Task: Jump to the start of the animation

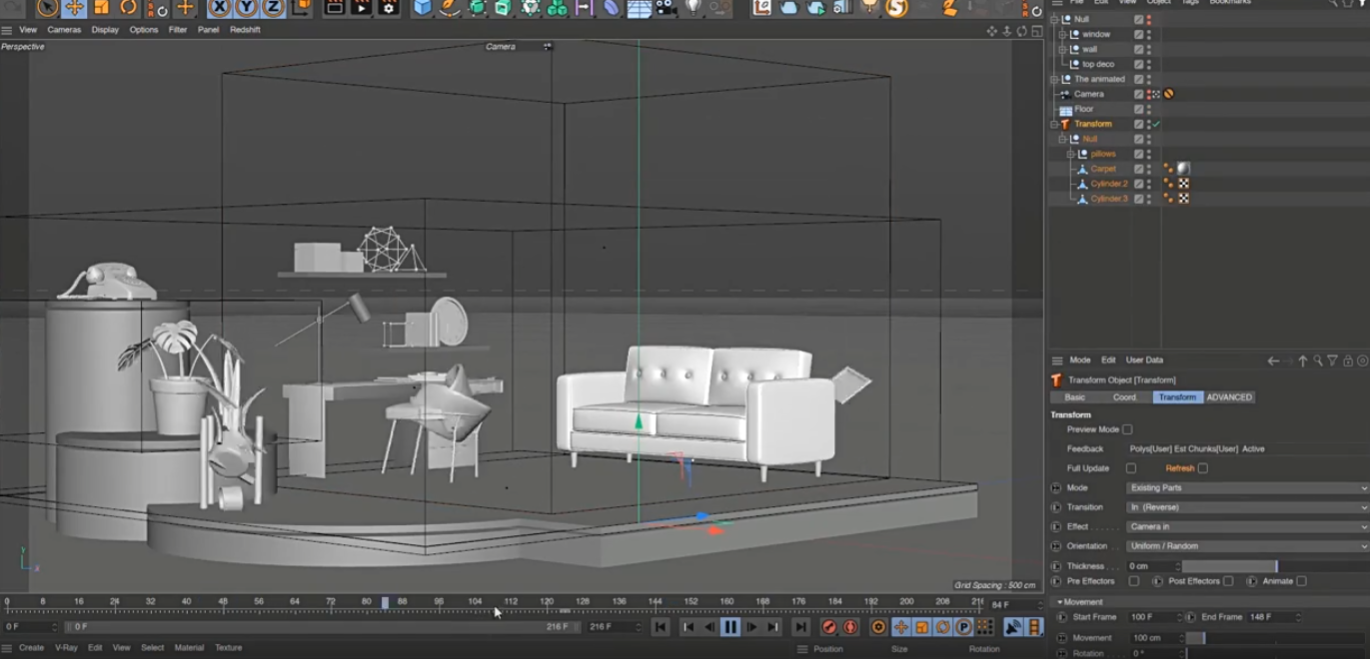Action: coord(660,627)
